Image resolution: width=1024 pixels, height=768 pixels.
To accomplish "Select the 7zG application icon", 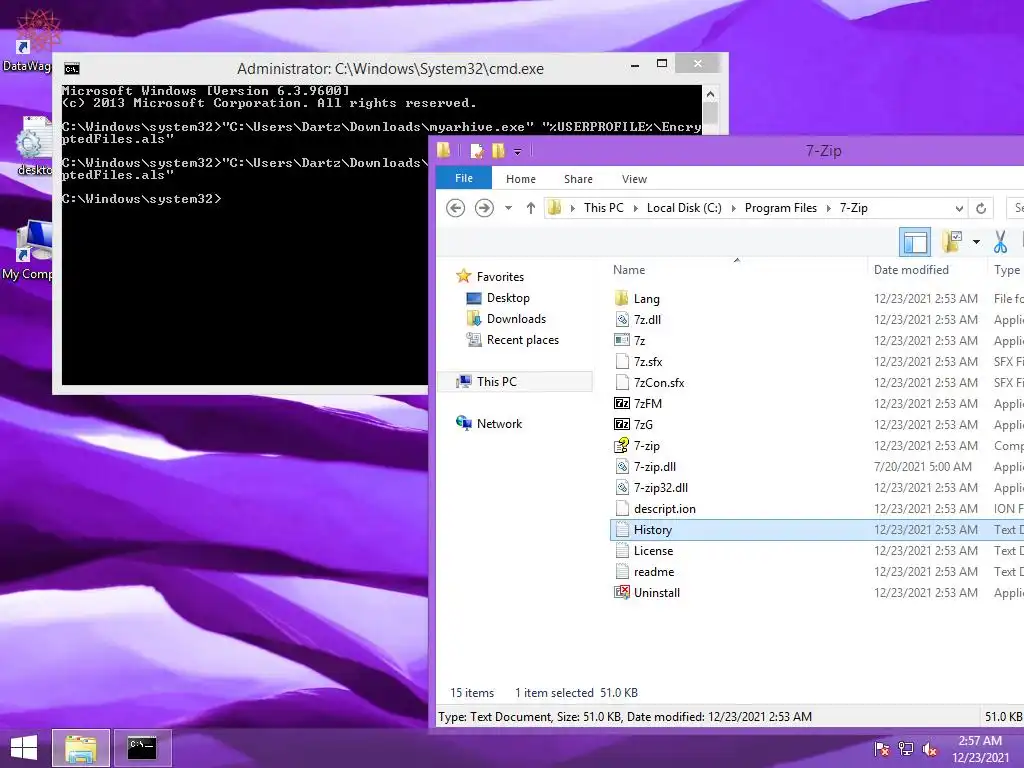I will tap(622, 424).
